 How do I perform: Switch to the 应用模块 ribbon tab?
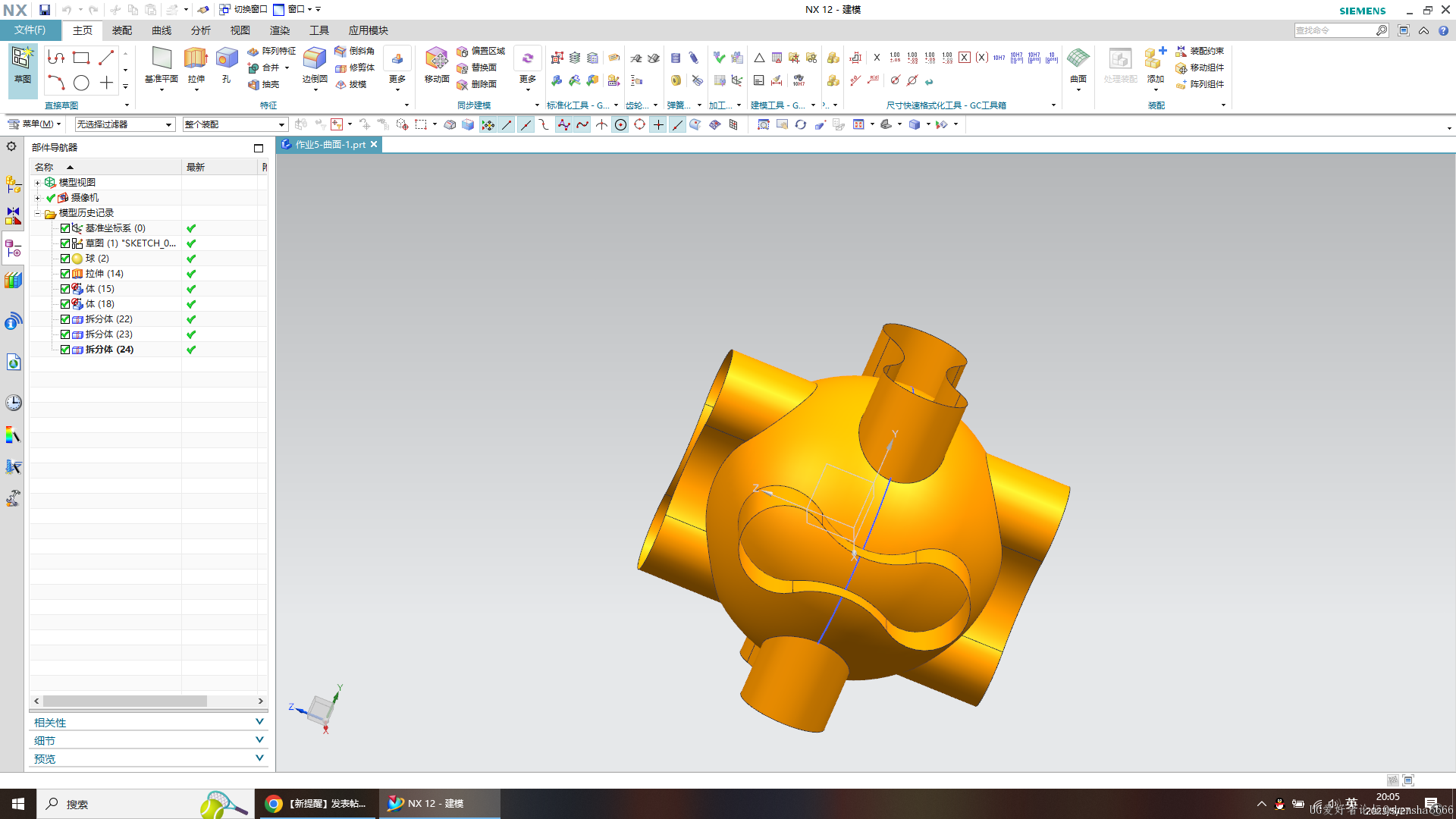(x=369, y=30)
